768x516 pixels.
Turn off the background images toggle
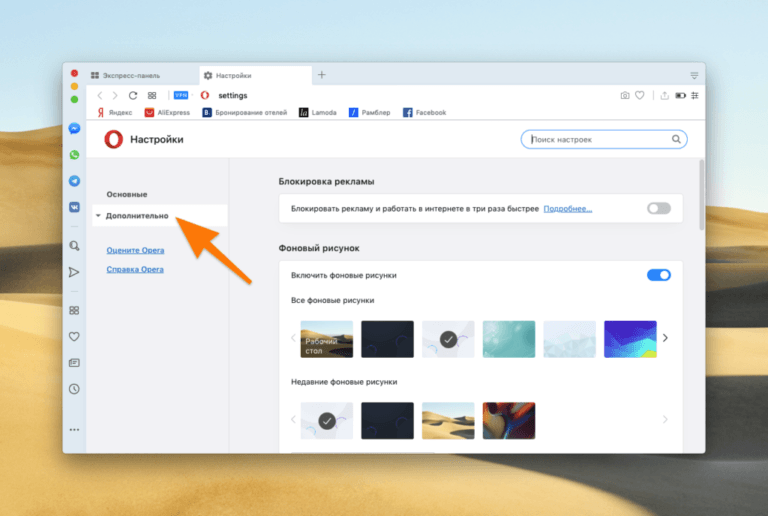pyautogui.click(x=658, y=275)
